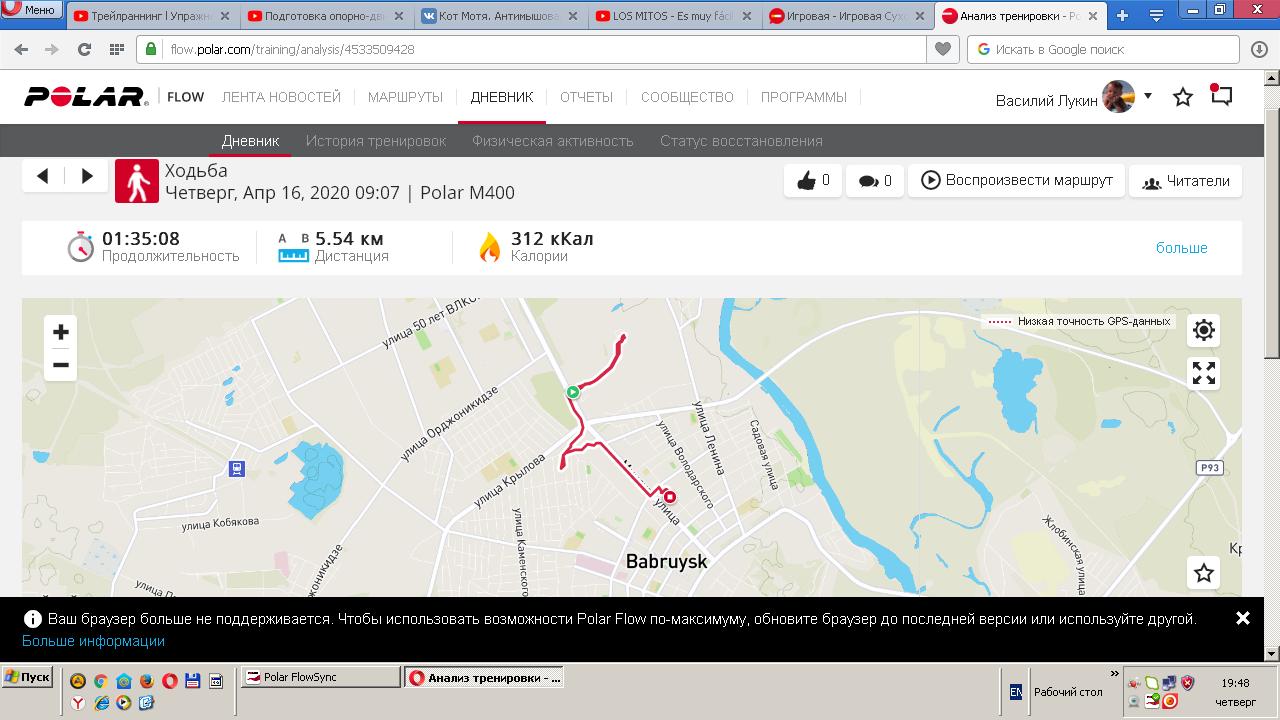The height and width of the screenshot is (720, 1280).
Task: Focus the Google search field in browser
Action: point(1105,49)
